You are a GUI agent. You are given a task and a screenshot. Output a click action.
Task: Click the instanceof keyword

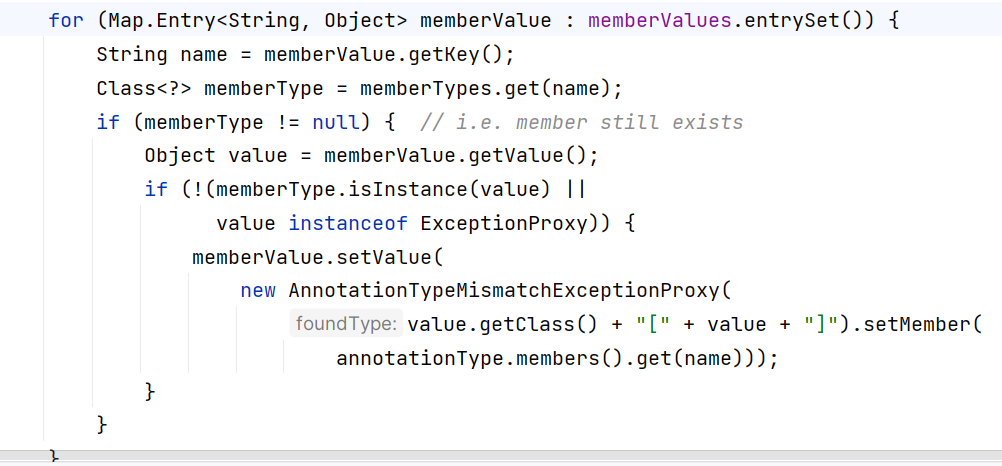(x=349, y=223)
